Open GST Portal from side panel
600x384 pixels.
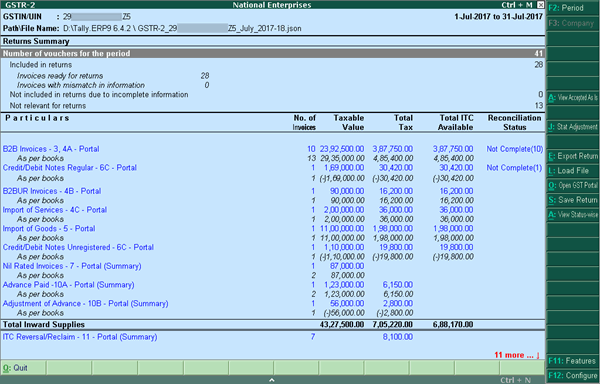pos(573,185)
